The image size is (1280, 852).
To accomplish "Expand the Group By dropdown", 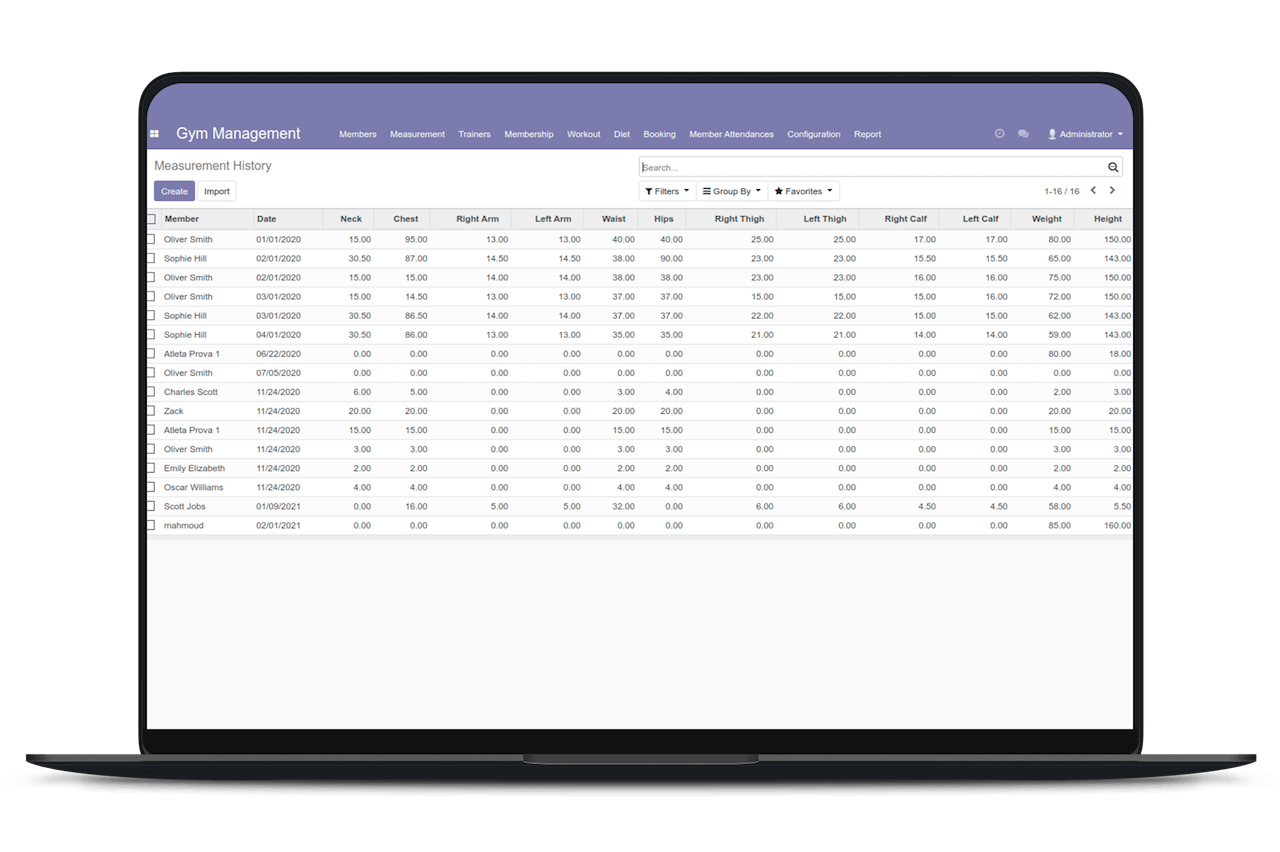I will tap(732, 191).
